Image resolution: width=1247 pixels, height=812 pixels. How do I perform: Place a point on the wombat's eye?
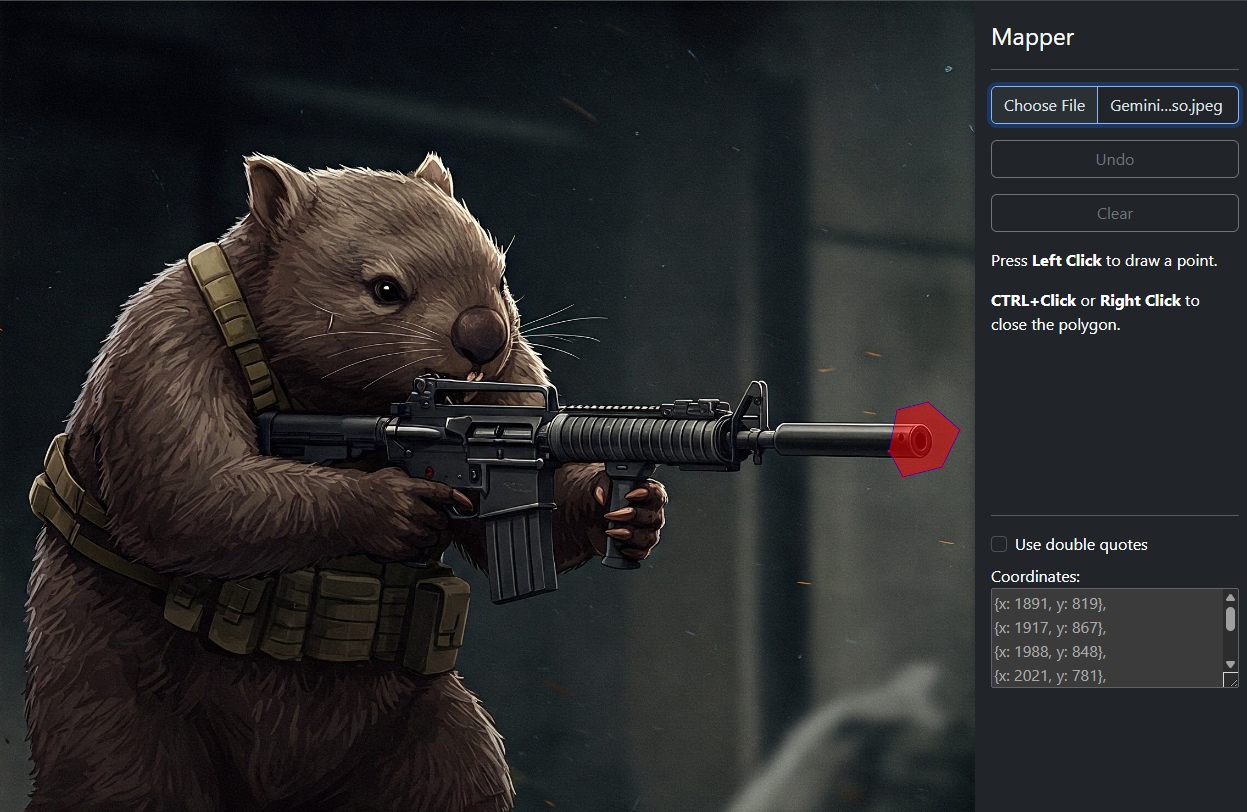coord(385,290)
